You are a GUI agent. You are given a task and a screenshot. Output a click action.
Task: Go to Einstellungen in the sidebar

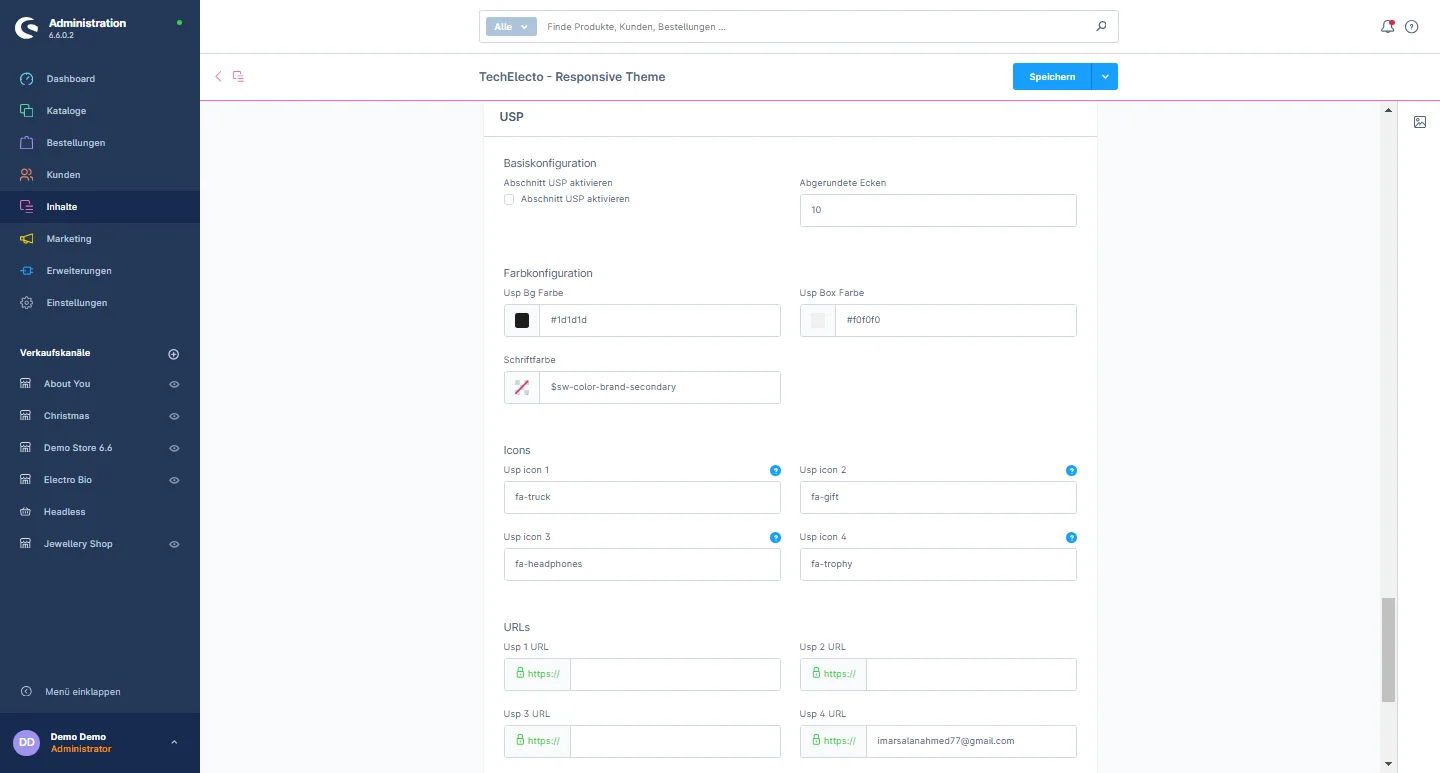pos(76,303)
